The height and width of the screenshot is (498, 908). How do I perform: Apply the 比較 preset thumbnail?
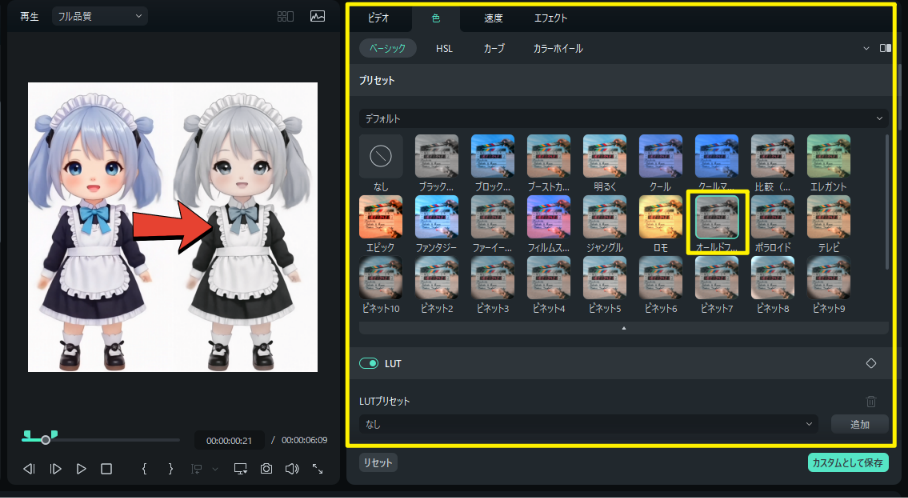click(772, 156)
